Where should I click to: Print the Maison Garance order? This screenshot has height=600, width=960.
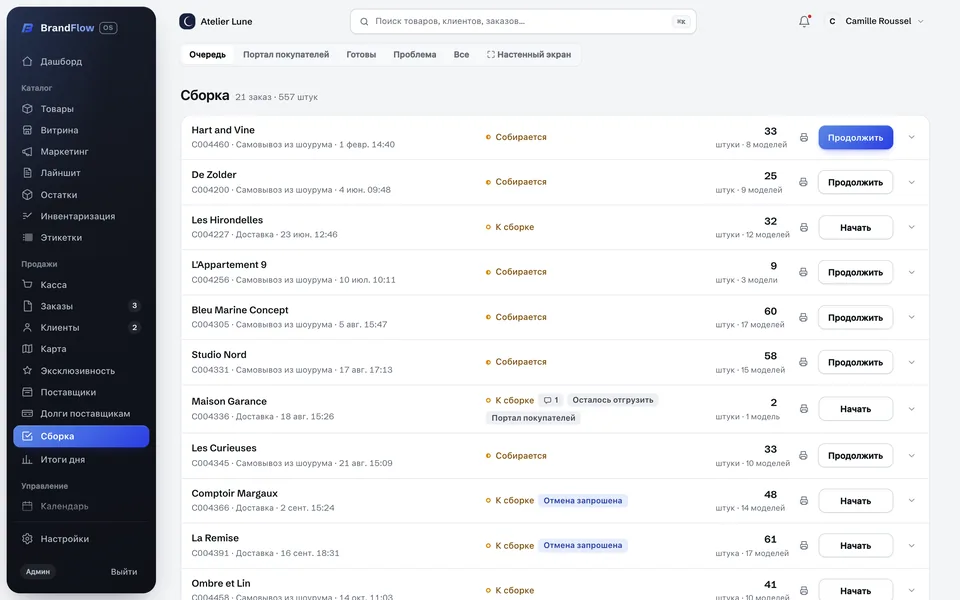803,408
